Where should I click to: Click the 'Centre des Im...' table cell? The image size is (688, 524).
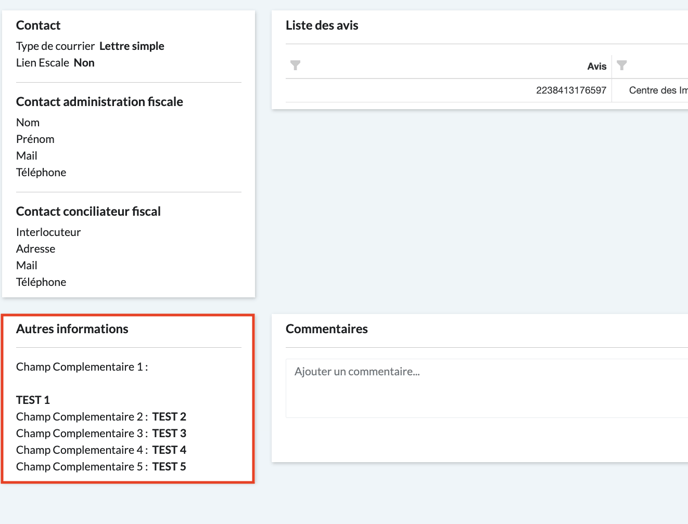point(657,90)
